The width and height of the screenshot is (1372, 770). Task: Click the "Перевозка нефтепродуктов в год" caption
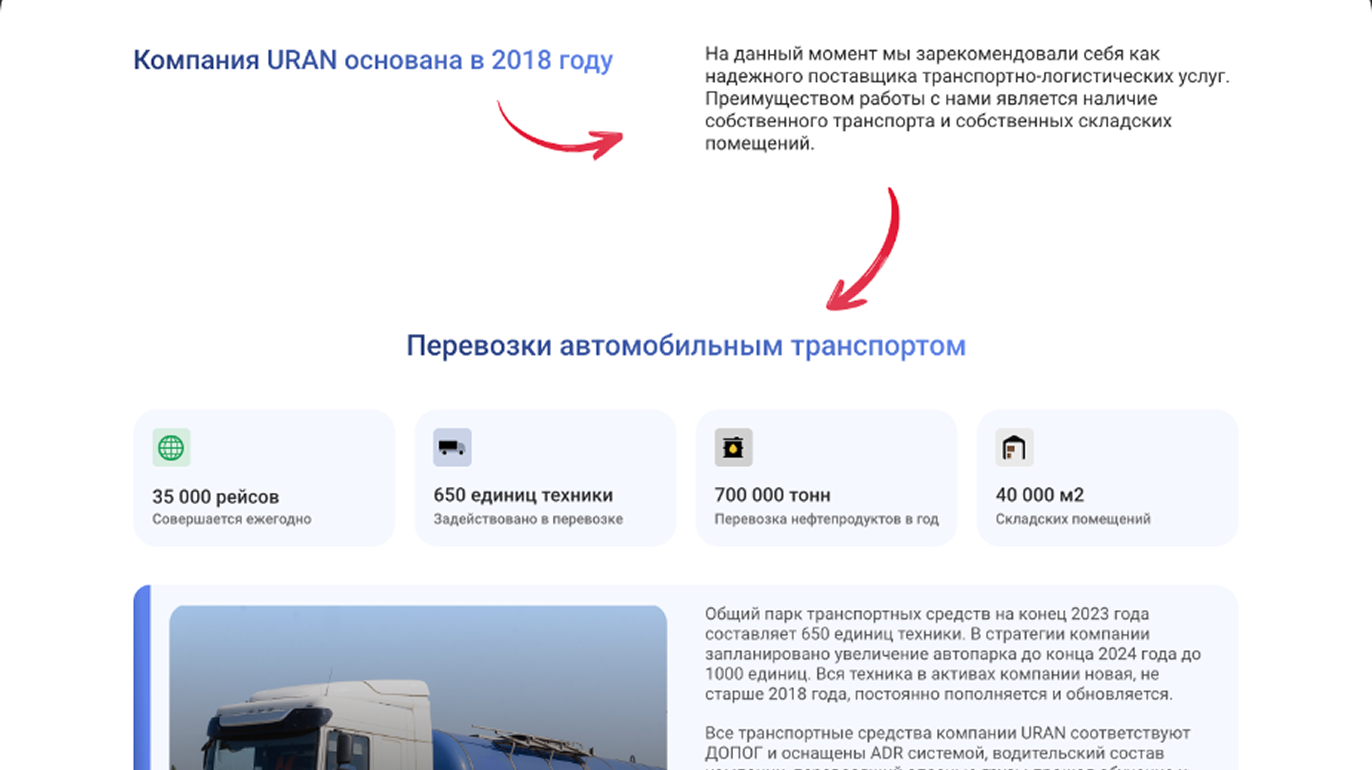click(x=826, y=519)
